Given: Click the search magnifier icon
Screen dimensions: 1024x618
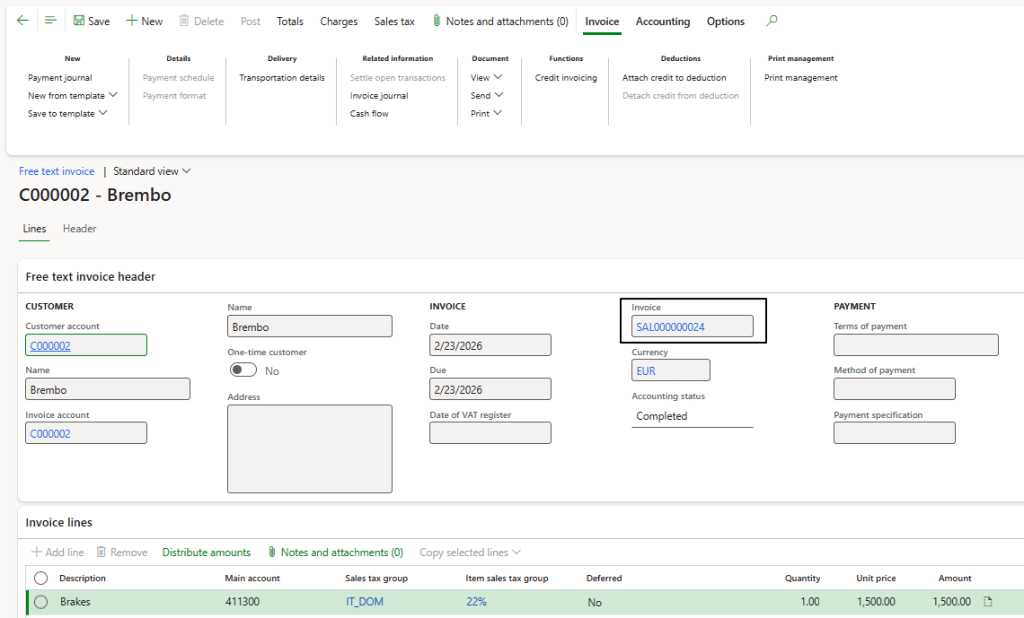Looking at the screenshot, I should click(x=771, y=21).
